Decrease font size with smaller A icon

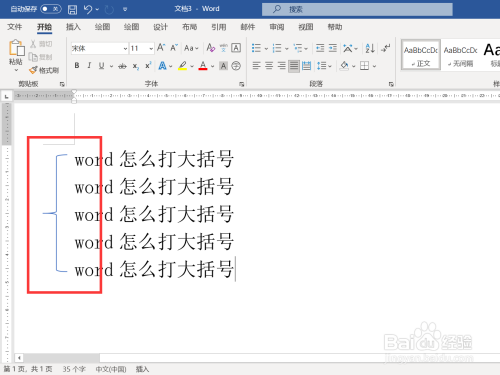click(x=174, y=48)
